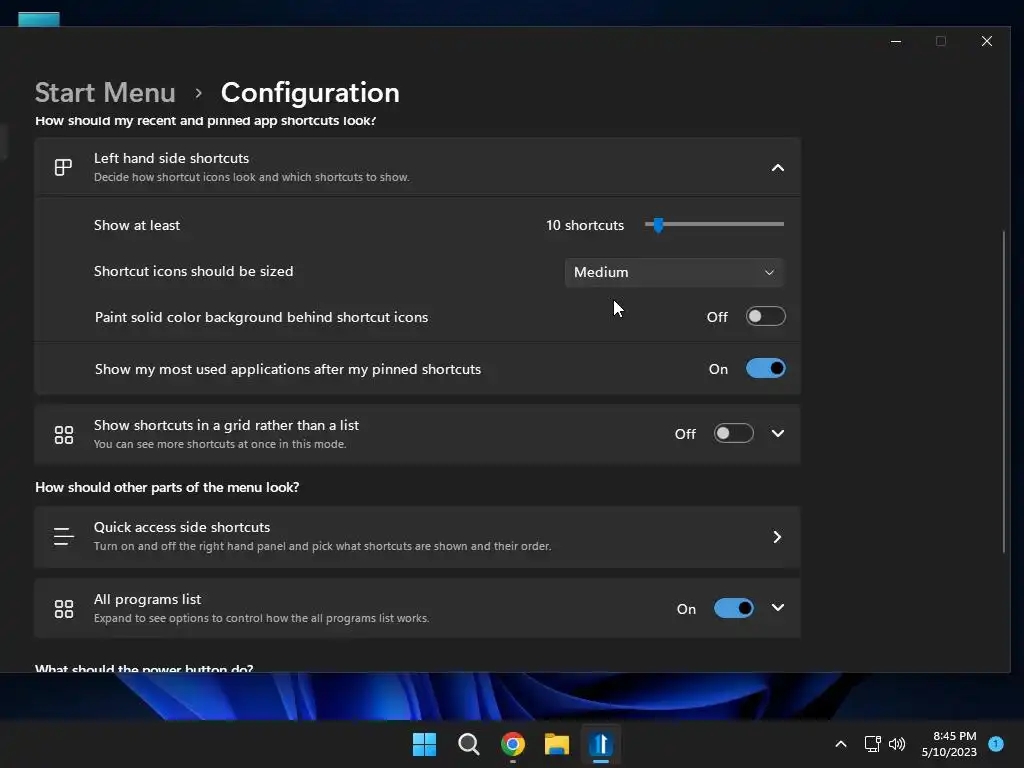Expand Show shortcuts in a grid options chevron

tap(778, 434)
